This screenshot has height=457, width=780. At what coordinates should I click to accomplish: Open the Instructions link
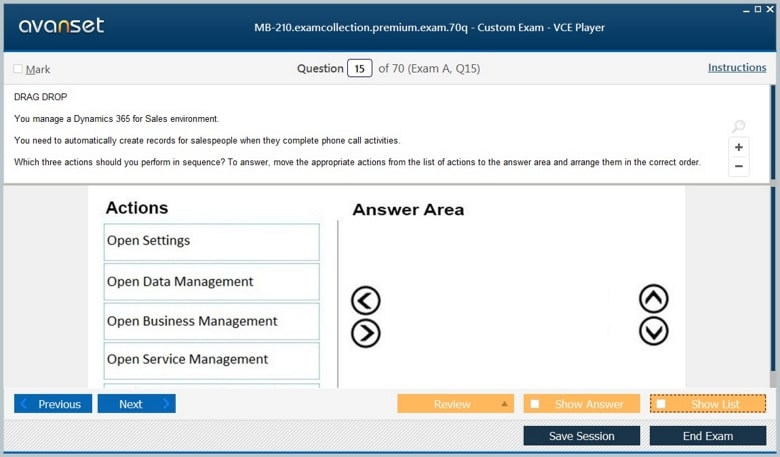pyautogui.click(x=737, y=68)
